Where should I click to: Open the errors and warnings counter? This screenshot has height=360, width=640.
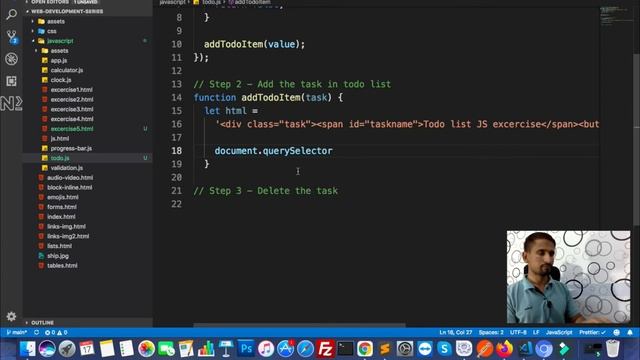pyautogui.click(x=56, y=332)
